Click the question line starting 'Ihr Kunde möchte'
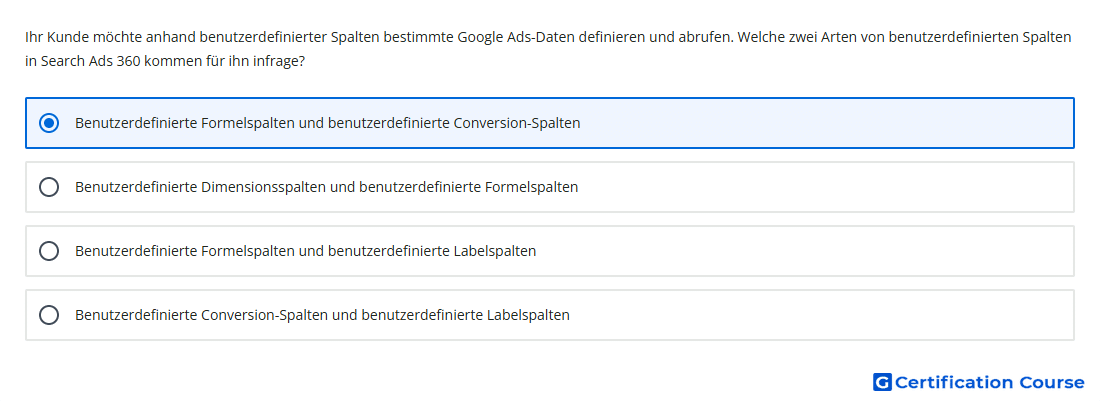 [548, 36]
